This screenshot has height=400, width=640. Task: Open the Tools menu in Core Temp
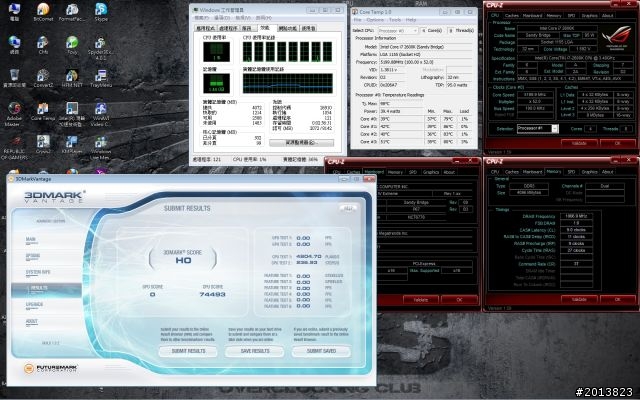(x=395, y=20)
